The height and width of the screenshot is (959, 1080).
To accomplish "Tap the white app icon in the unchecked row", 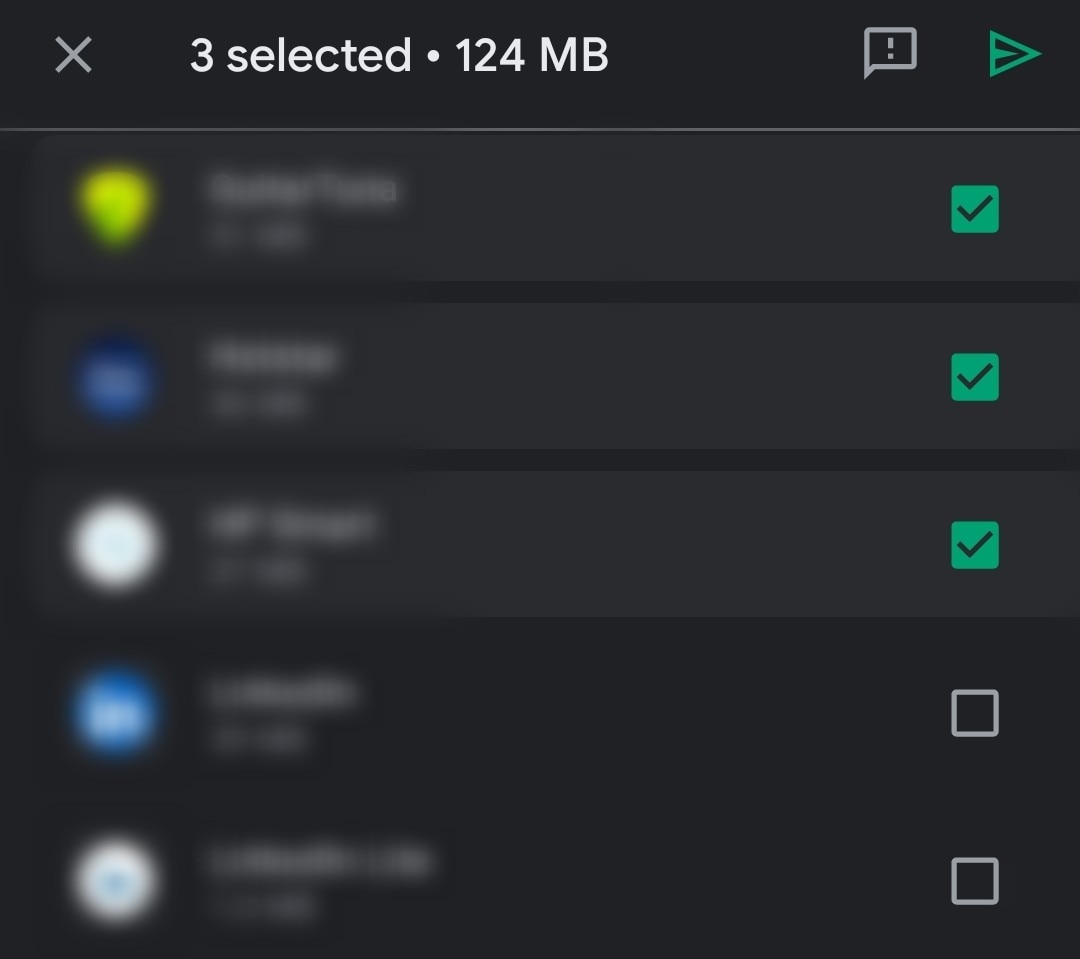I will pos(116,881).
